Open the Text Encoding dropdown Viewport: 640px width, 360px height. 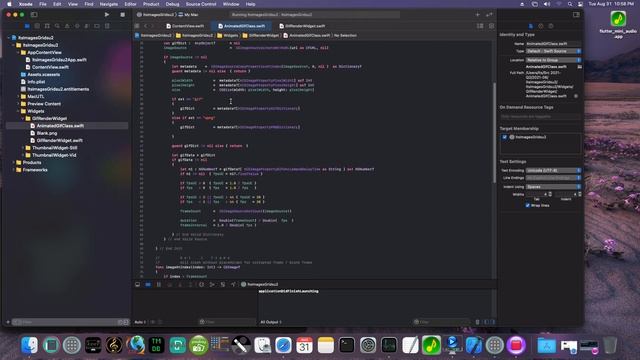pos(553,170)
